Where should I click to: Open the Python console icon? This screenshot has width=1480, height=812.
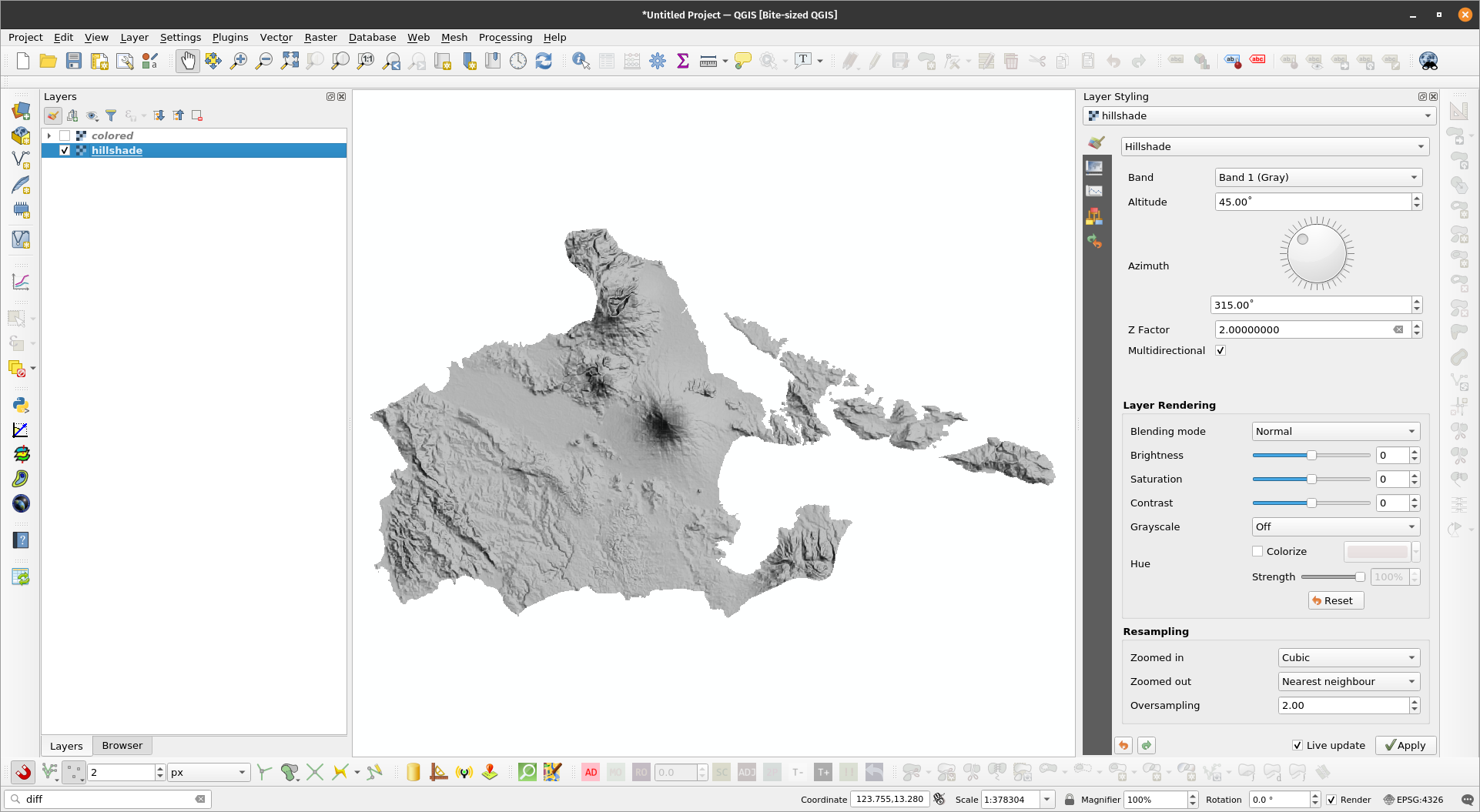[21, 405]
